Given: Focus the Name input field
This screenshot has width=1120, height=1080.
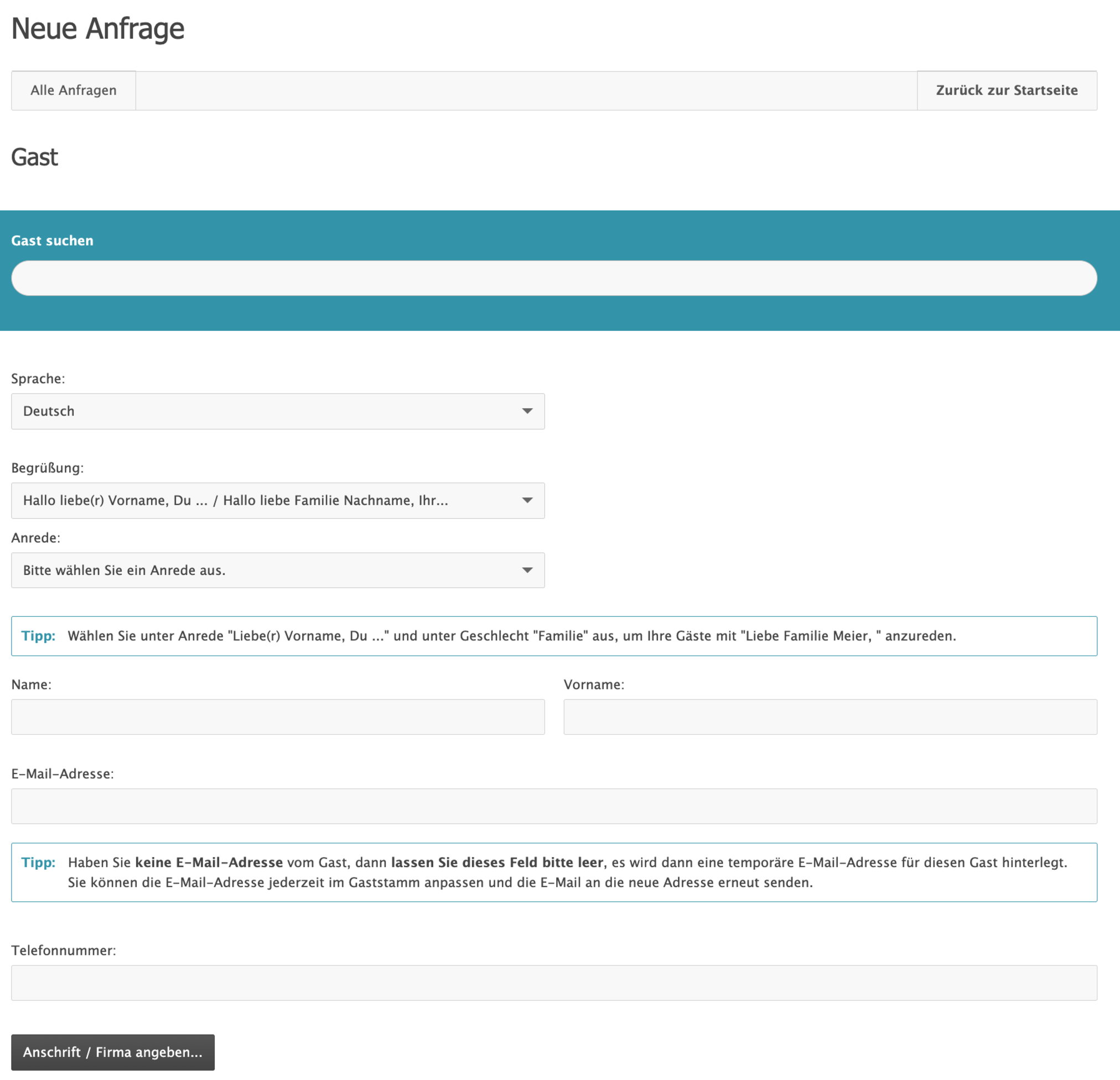Looking at the screenshot, I should (278, 717).
